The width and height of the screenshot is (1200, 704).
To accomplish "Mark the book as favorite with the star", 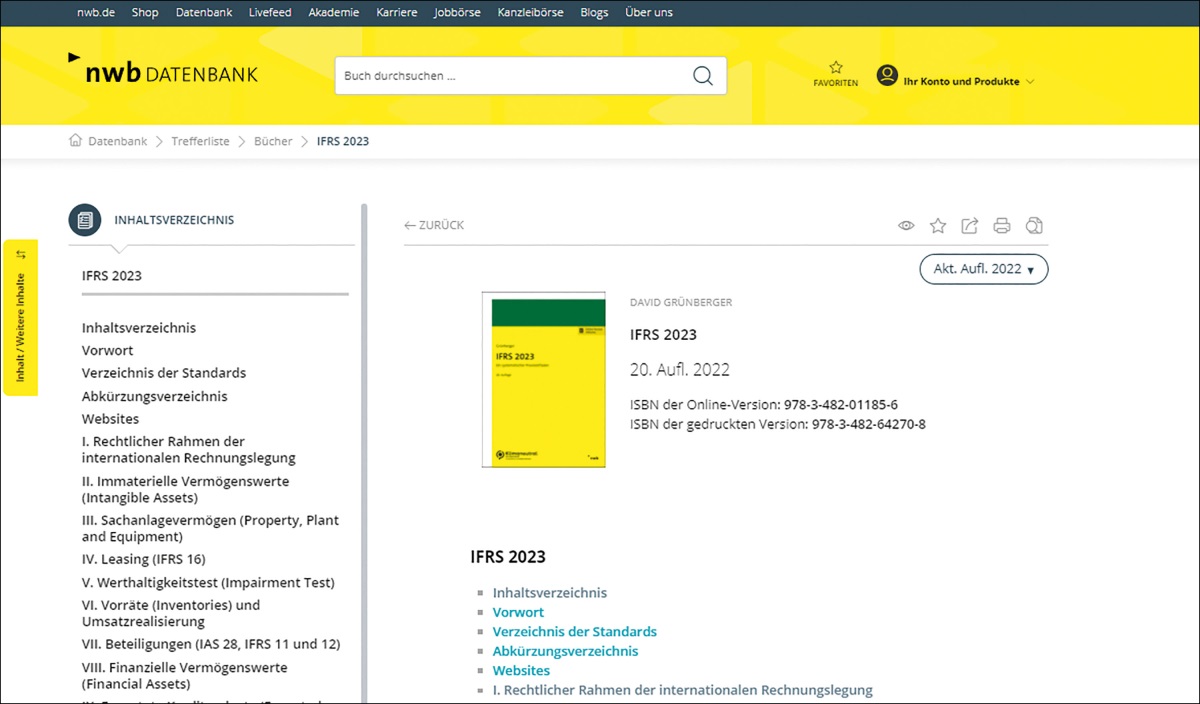I will [938, 226].
